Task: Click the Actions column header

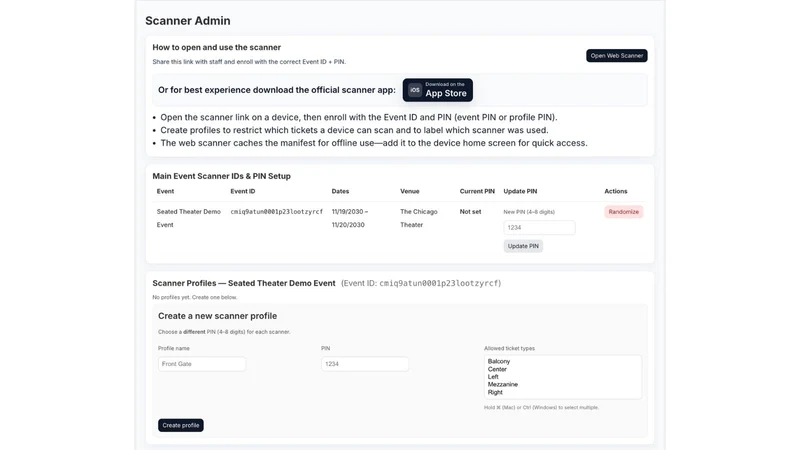Action: click(616, 191)
